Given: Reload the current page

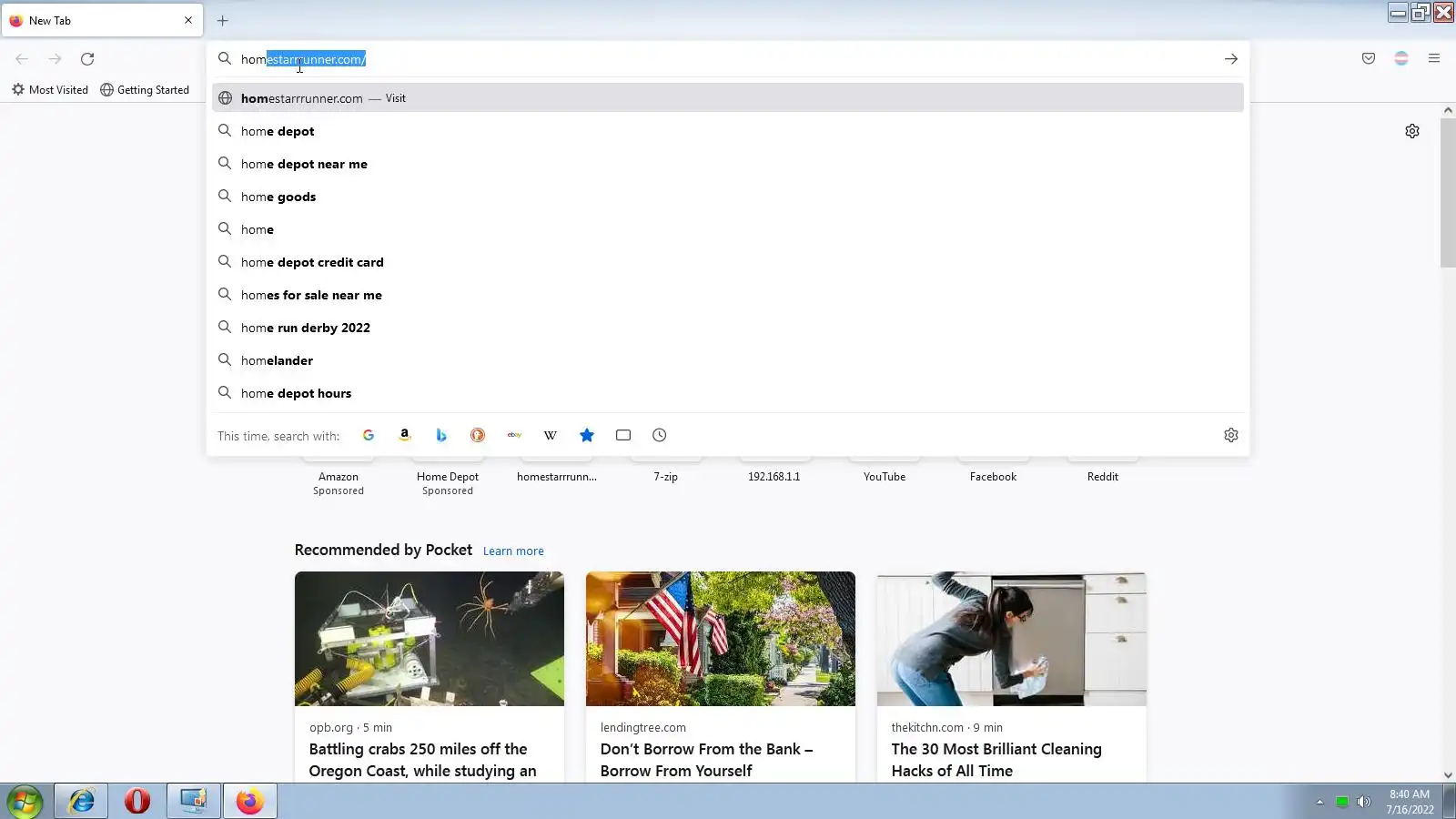Looking at the screenshot, I should [x=87, y=59].
